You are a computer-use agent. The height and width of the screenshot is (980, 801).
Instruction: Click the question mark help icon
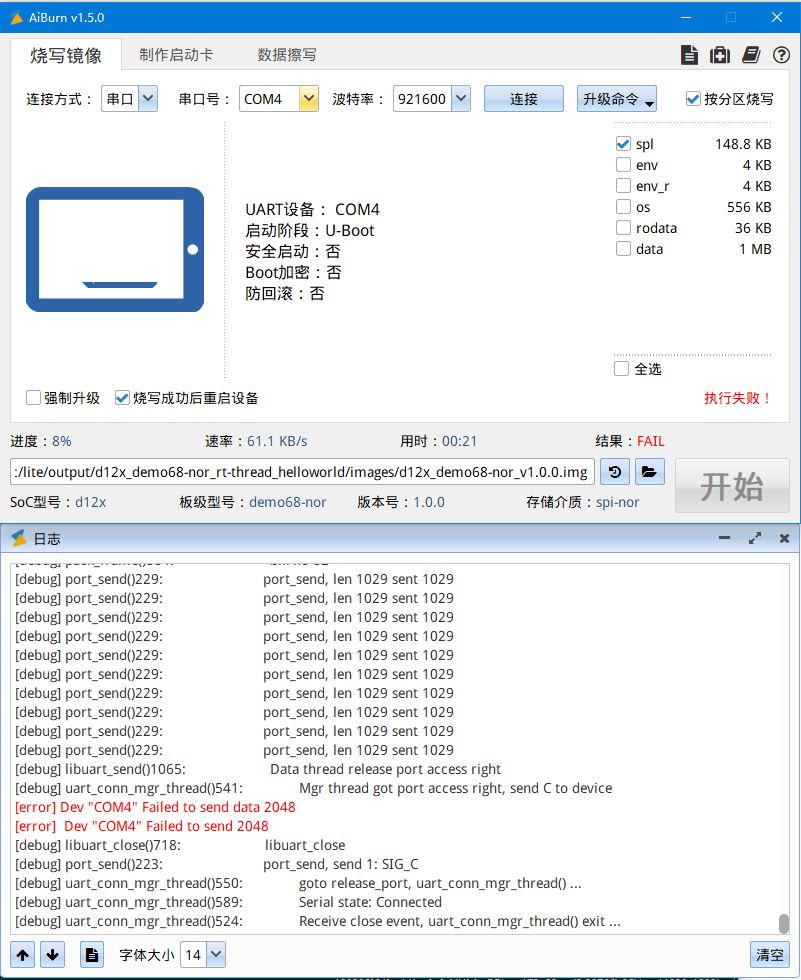[781, 55]
